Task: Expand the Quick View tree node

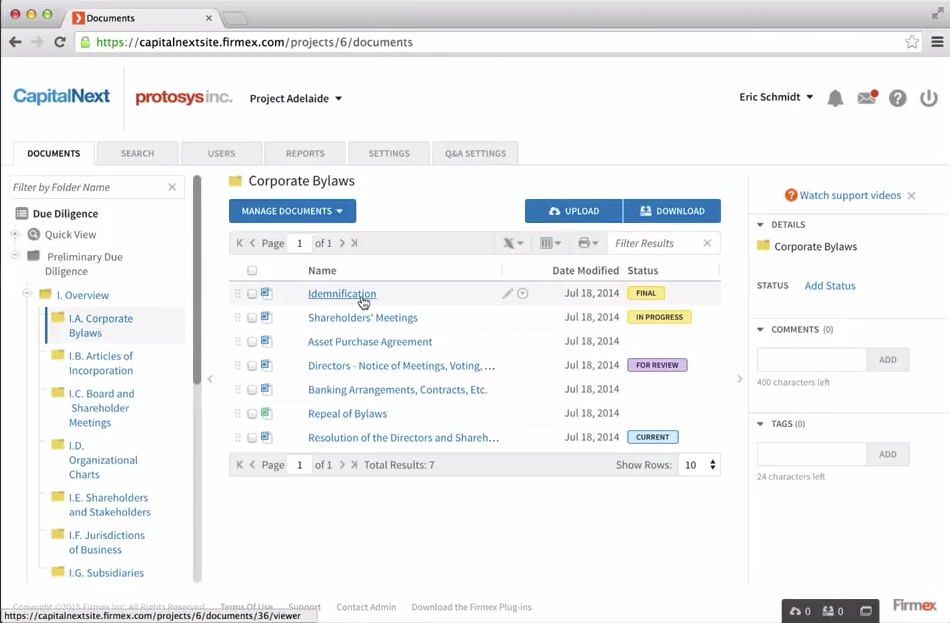Action: [x=15, y=233]
